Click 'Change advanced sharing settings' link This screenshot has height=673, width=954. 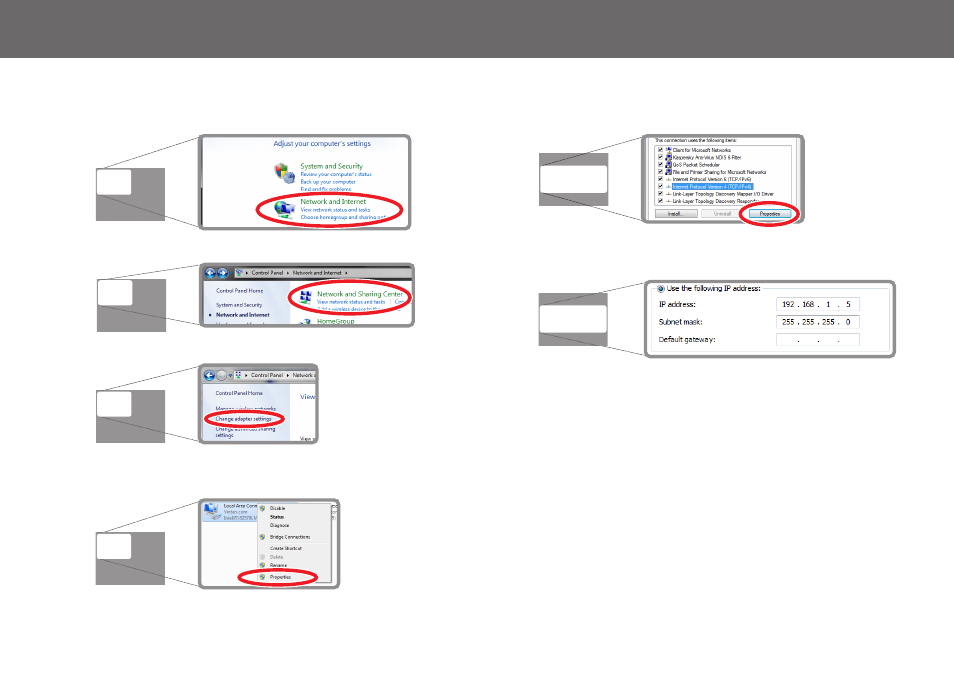point(245,432)
